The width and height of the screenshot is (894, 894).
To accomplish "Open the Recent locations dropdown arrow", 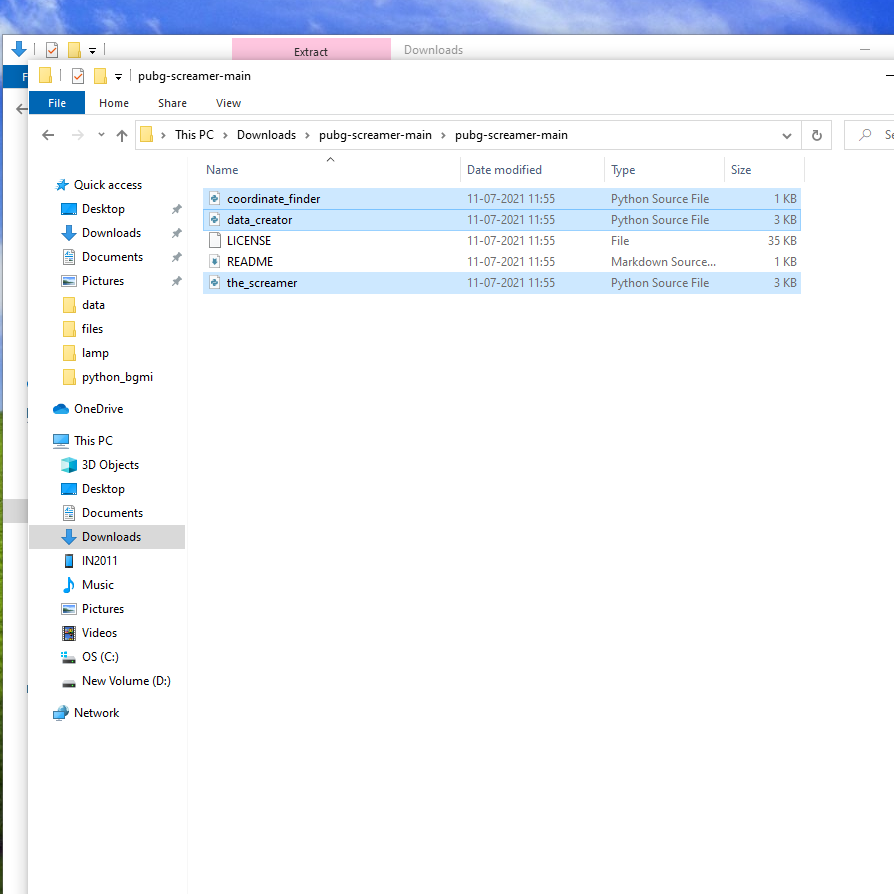I will point(101,135).
